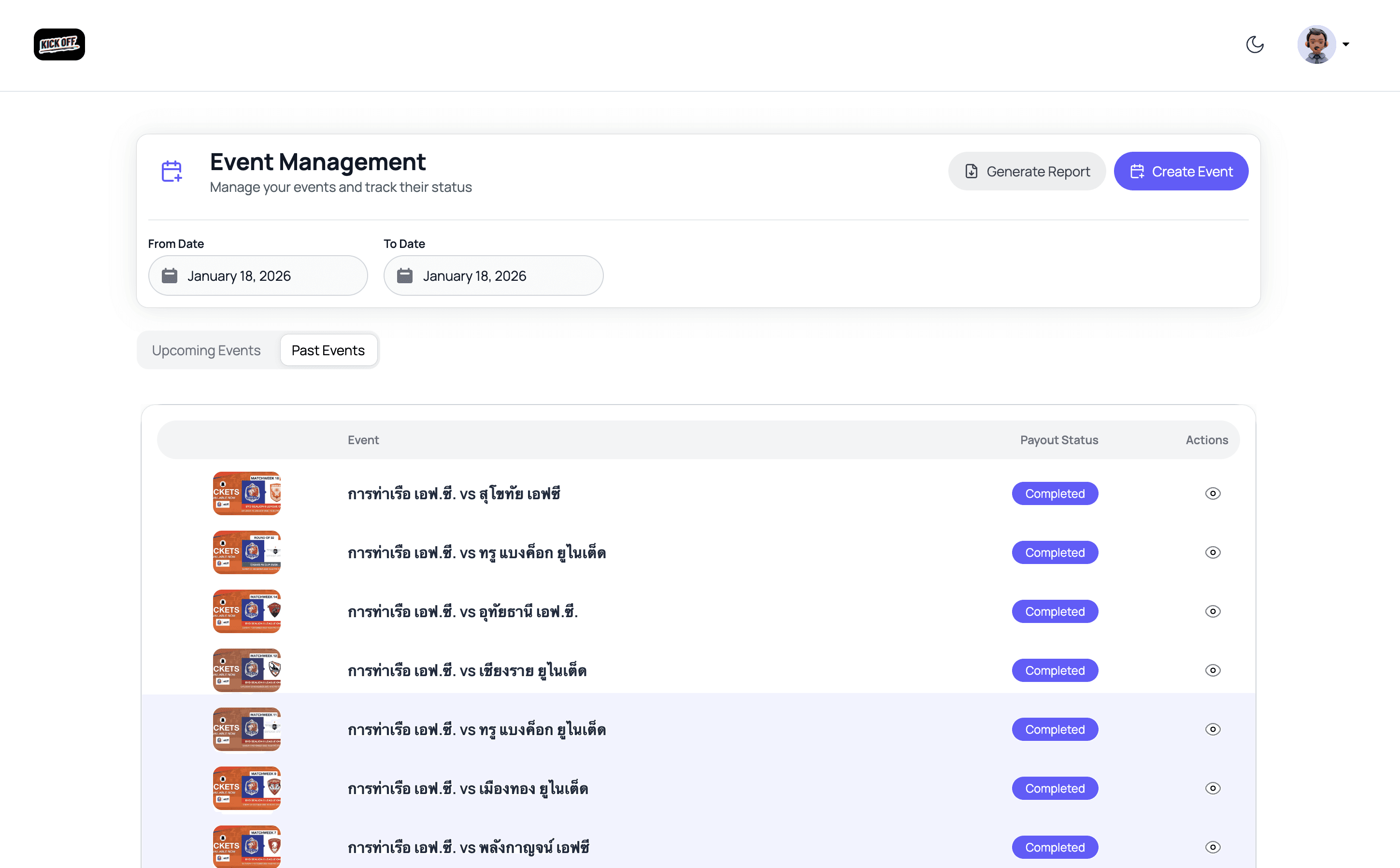Viewport: 1400px width, 868px height.
Task: Open the From Date picker
Action: point(257,275)
